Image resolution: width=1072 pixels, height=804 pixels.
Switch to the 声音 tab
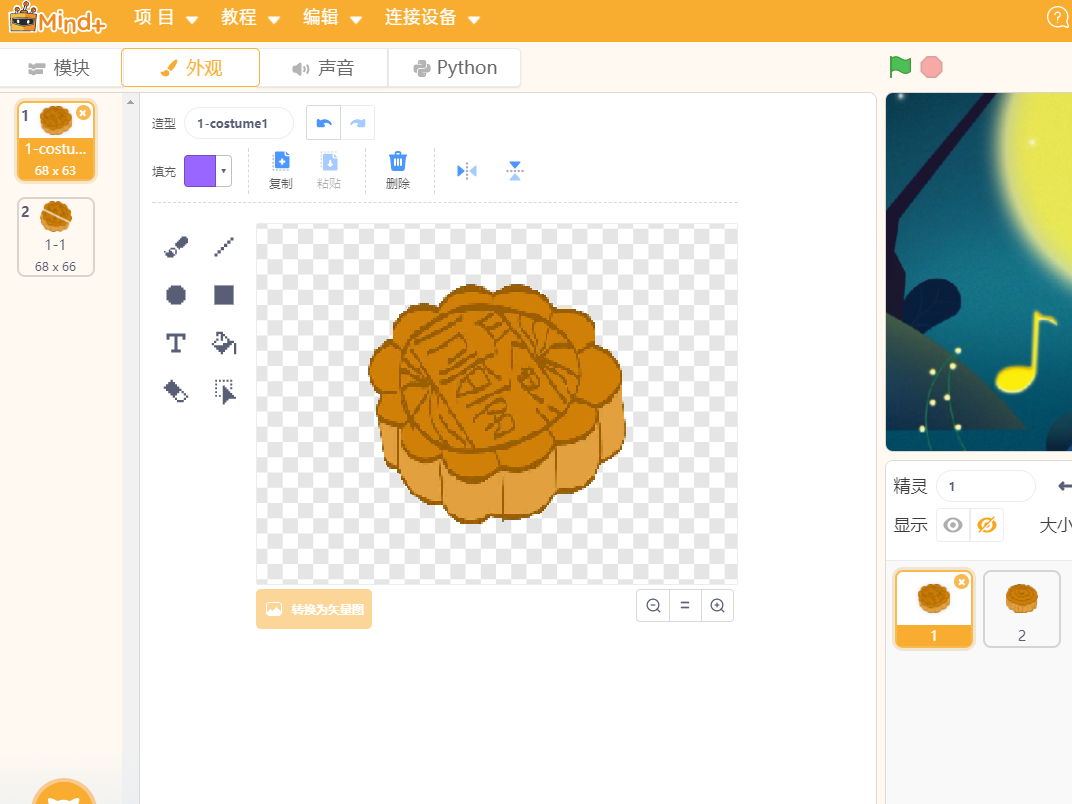(323, 68)
